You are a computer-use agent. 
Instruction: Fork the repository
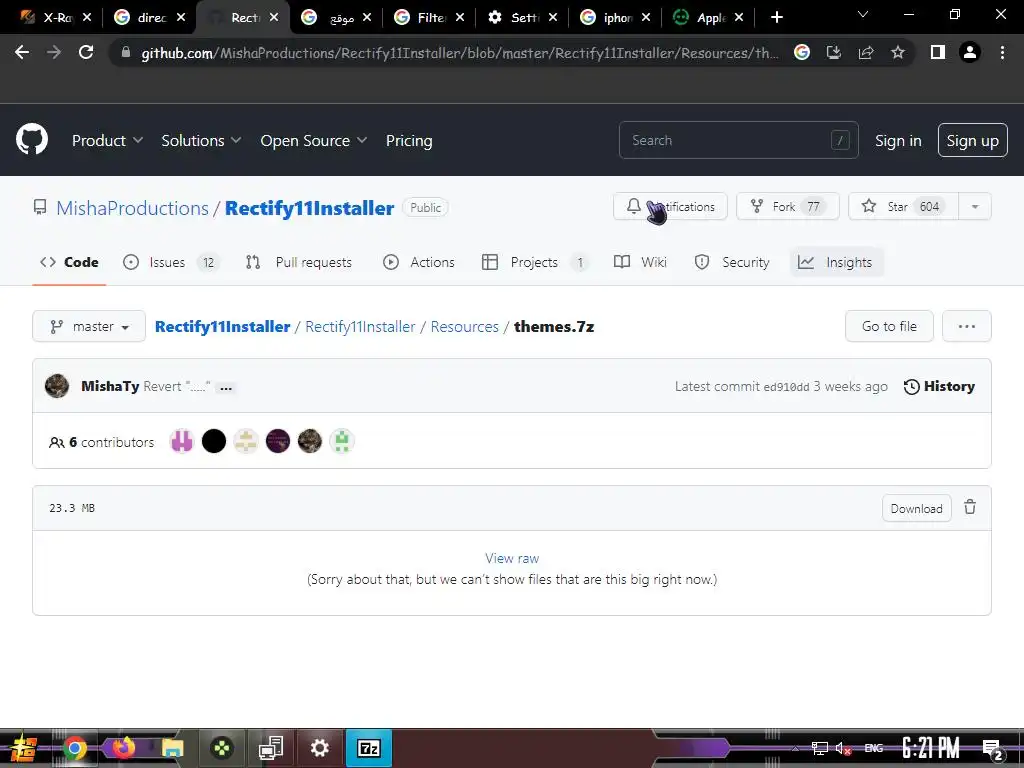(x=788, y=206)
